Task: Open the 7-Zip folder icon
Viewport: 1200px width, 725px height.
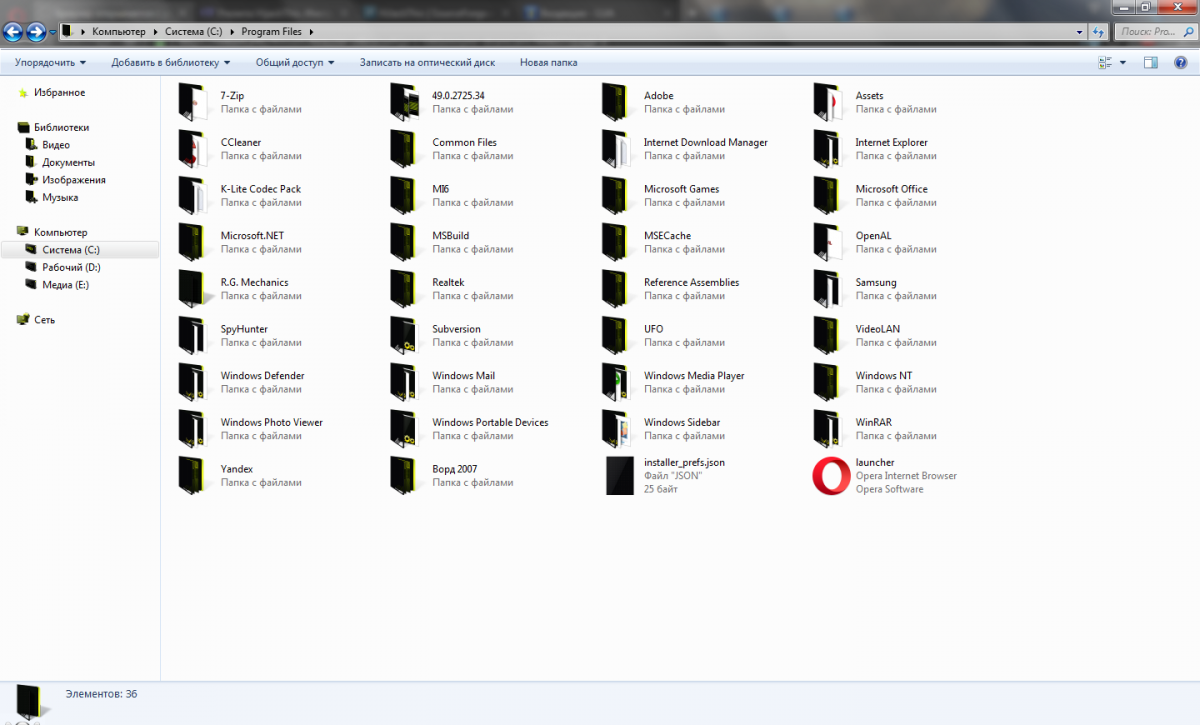Action: click(x=191, y=102)
